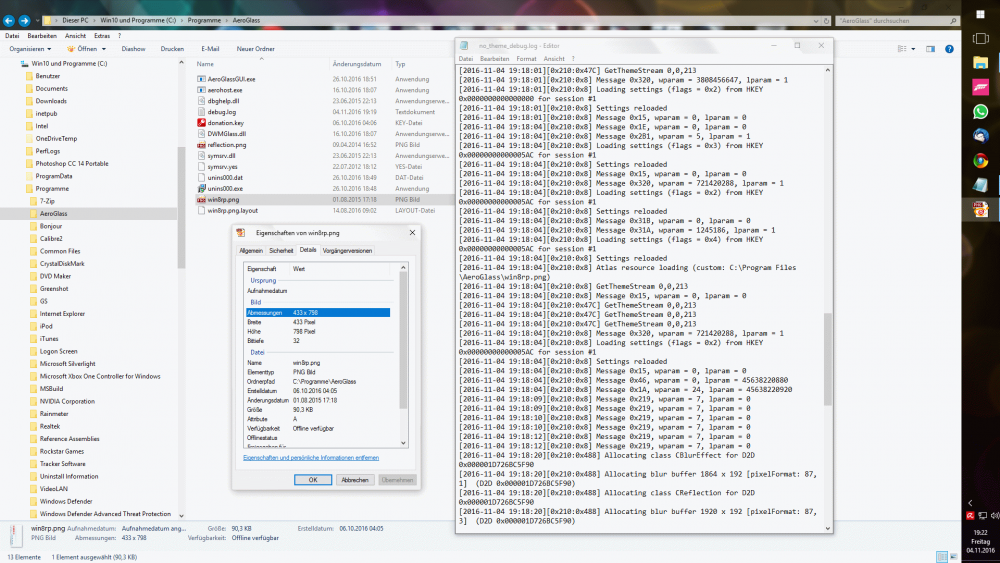Screen dimensions: 1000x563
Task: Click the WhatsApp icon in the taskbar
Action: (x=980, y=111)
